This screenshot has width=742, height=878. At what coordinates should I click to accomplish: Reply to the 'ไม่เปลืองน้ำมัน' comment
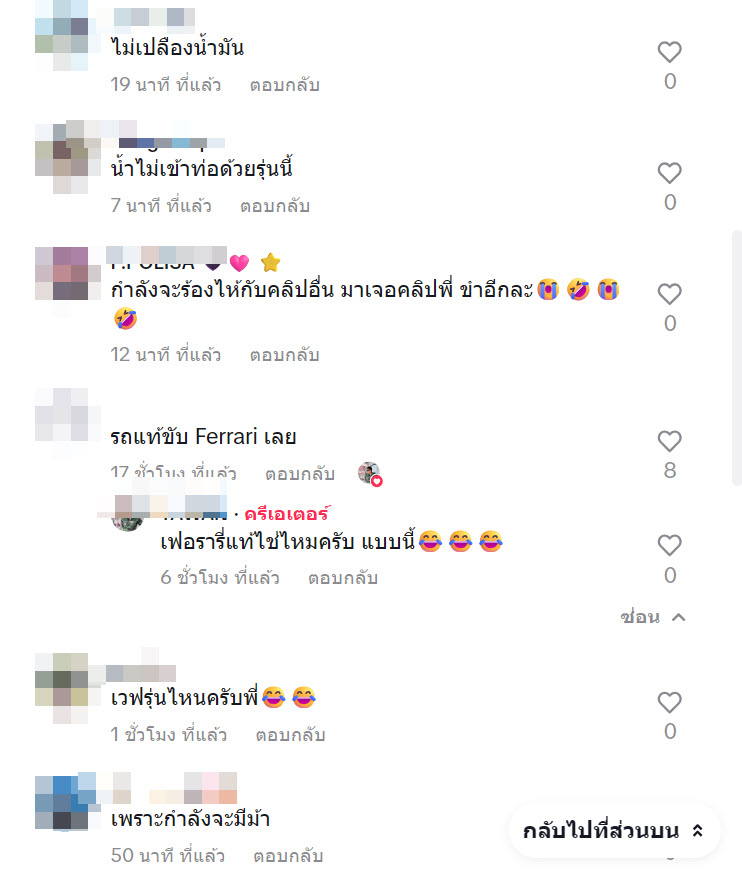pos(284,85)
